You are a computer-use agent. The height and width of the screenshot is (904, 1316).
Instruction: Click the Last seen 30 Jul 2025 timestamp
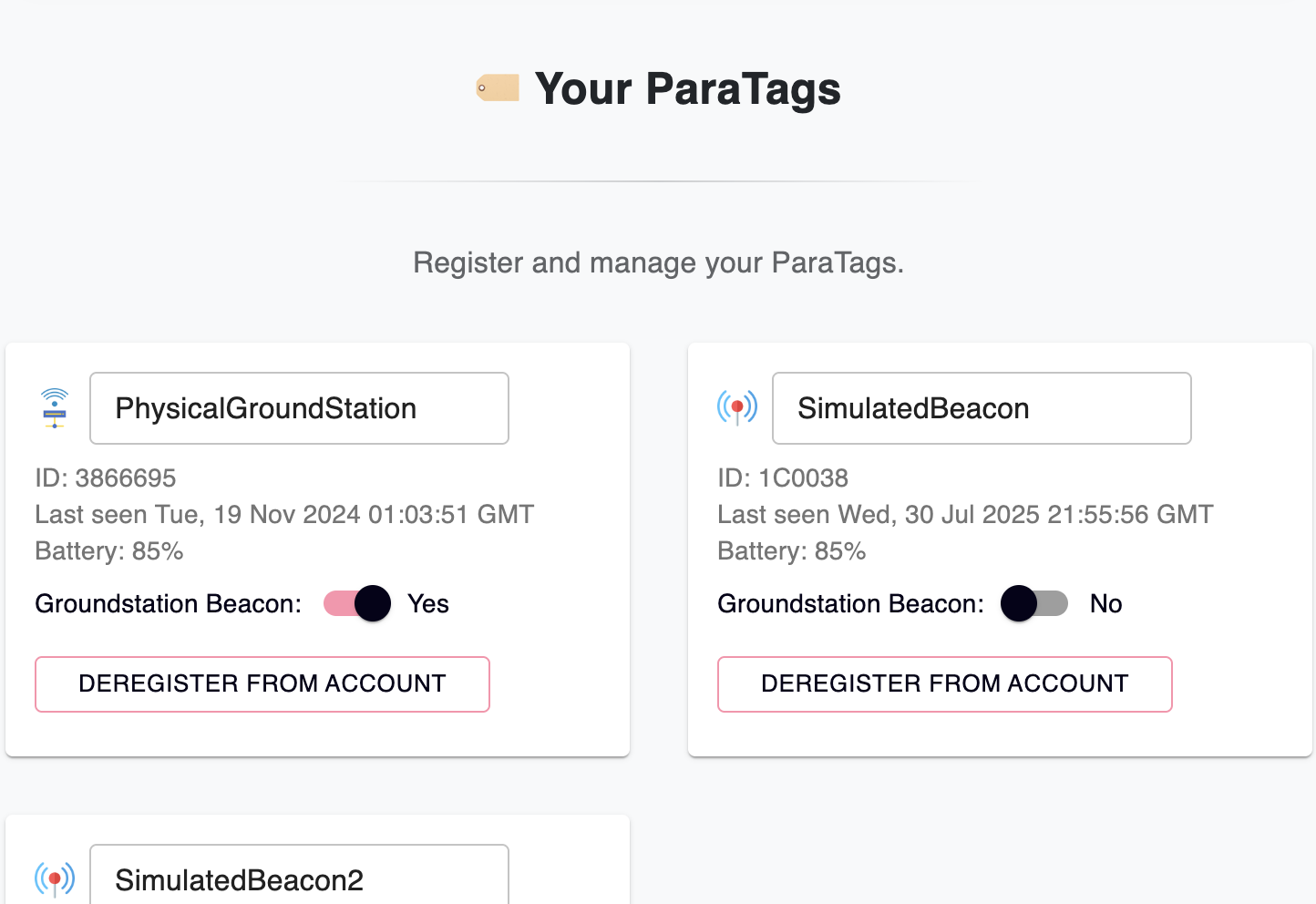965,514
